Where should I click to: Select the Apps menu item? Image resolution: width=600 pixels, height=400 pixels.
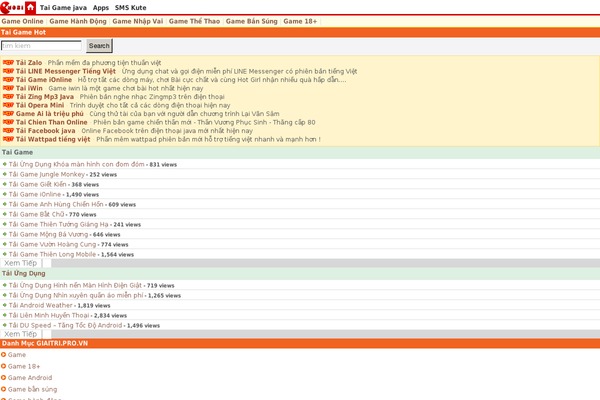101,8
